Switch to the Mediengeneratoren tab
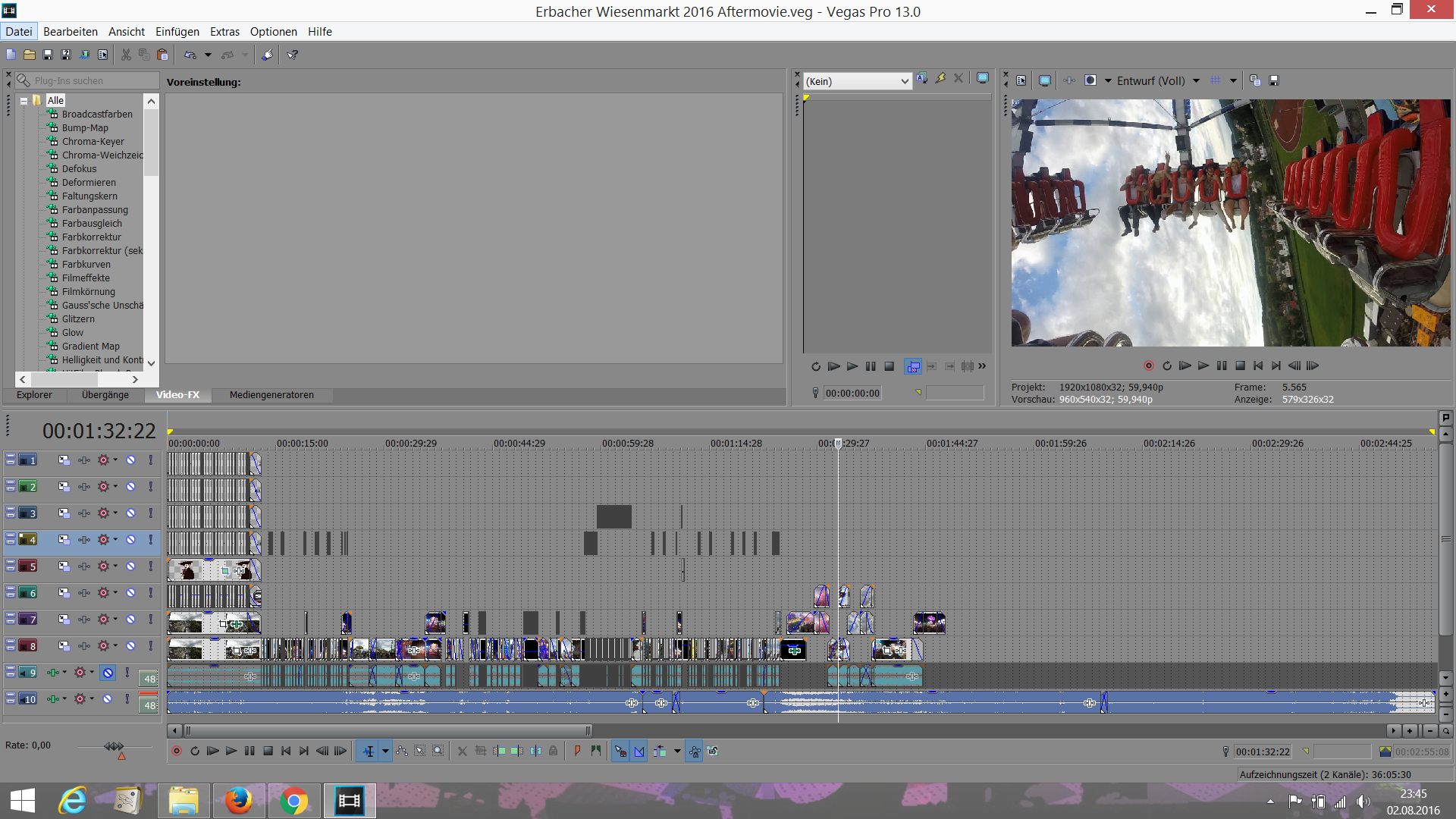1456x819 pixels. pyautogui.click(x=271, y=395)
